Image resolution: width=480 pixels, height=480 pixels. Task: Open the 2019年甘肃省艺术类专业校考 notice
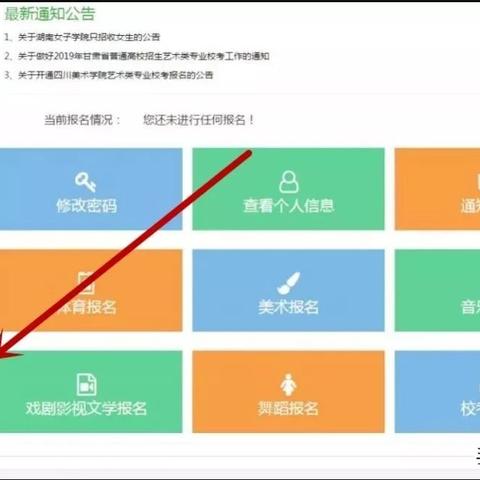coord(144,56)
